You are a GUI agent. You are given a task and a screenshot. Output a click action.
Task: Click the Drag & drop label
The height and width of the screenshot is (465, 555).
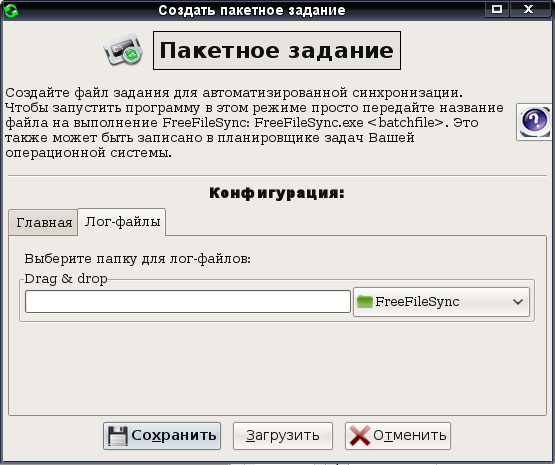coord(66,279)
